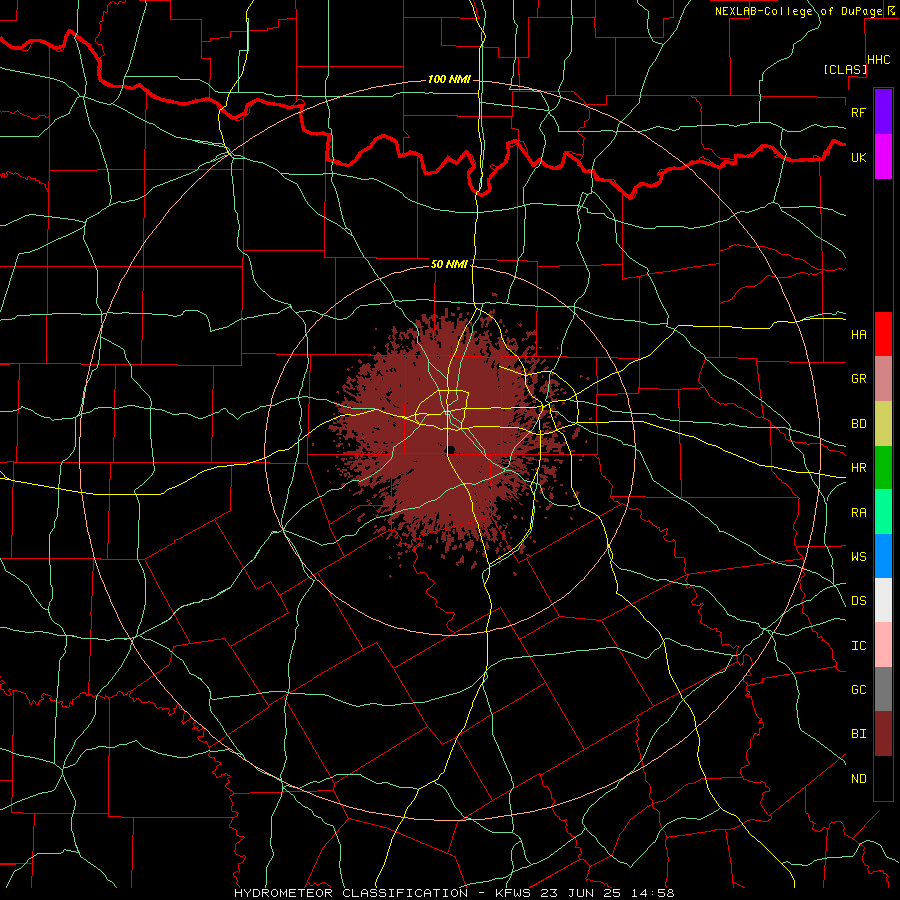Click the light pink IC color swatch
The width and height of the screenshot is (900, 900).
coord(883,645)
